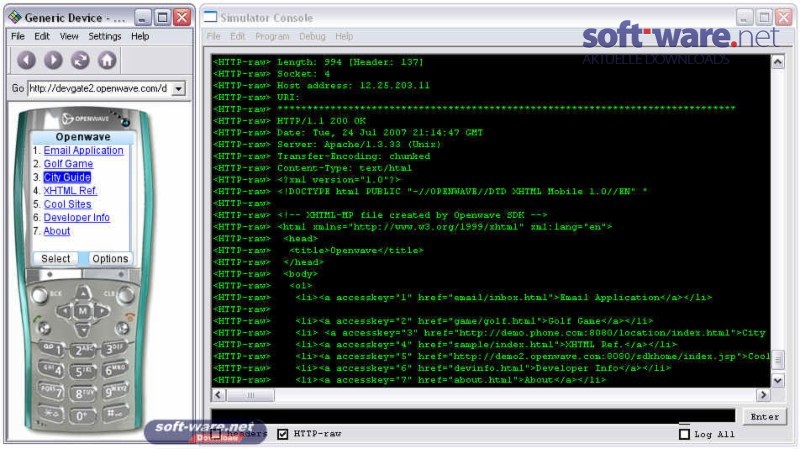This screenshot has width=800, height=449.
Task: Open Program menu in Simulator Console
Action: 272,36
